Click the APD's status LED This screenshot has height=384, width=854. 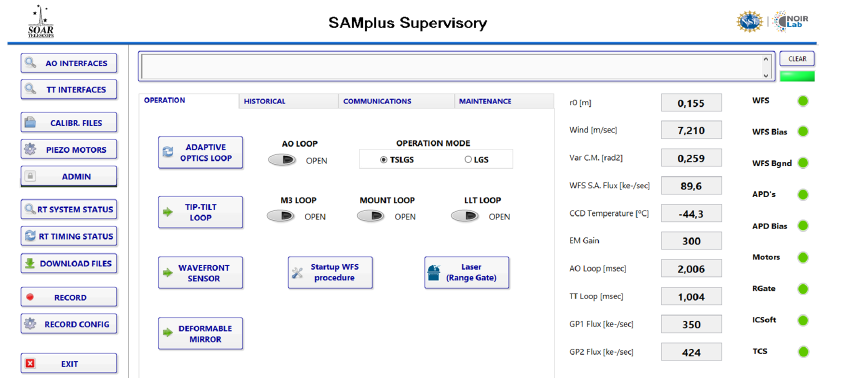(803, 194)
